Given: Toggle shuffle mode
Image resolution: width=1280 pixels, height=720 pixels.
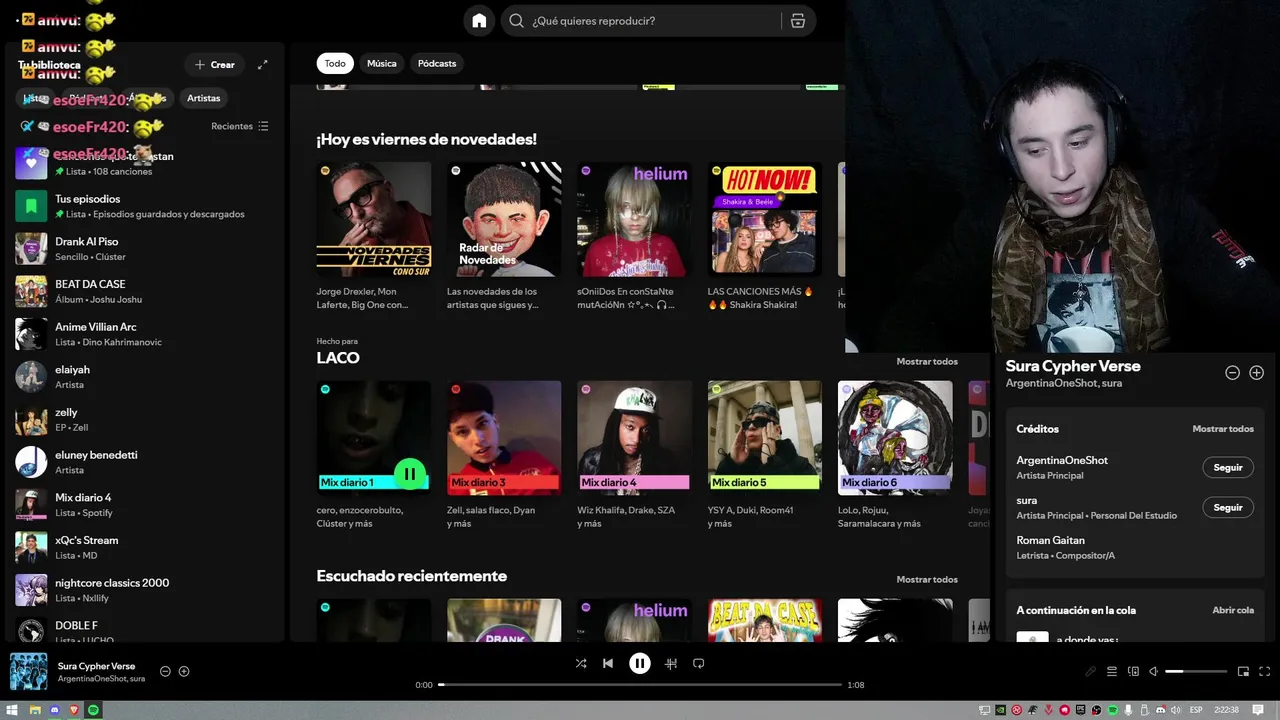Looking at the screenshot, I should click(581, 663).
